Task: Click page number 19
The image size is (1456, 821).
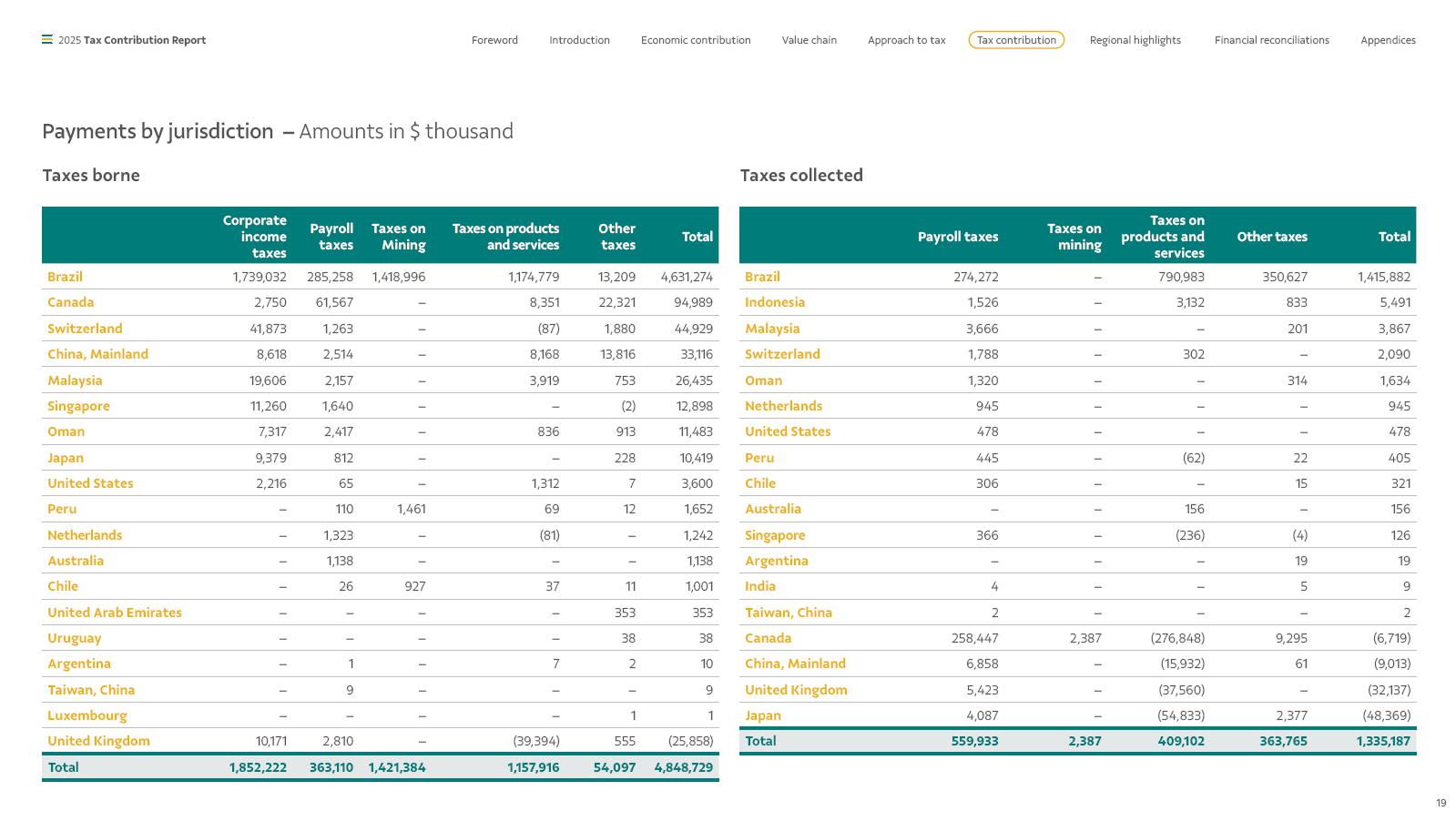Action: click(1441, 803)
